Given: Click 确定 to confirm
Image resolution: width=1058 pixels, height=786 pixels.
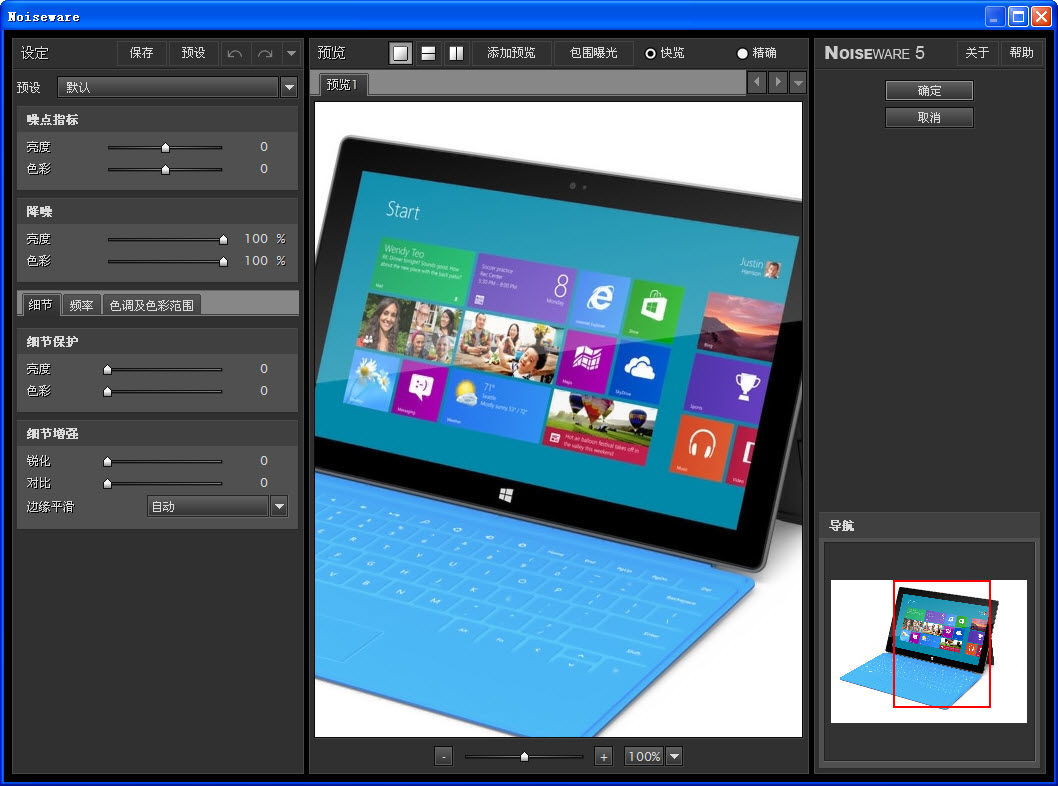Looking at the screenshot, I should (929, 90).
